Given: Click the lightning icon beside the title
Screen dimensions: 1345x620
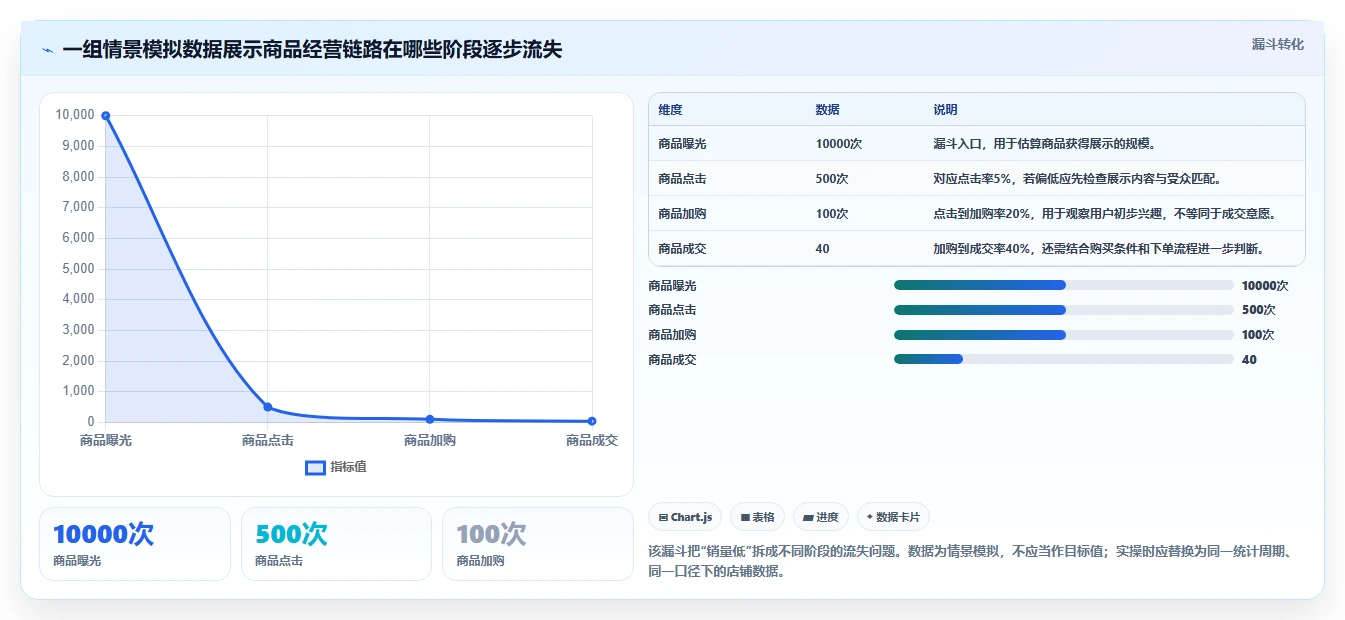Looking at the screenshot, I should [x=47, y=50].
